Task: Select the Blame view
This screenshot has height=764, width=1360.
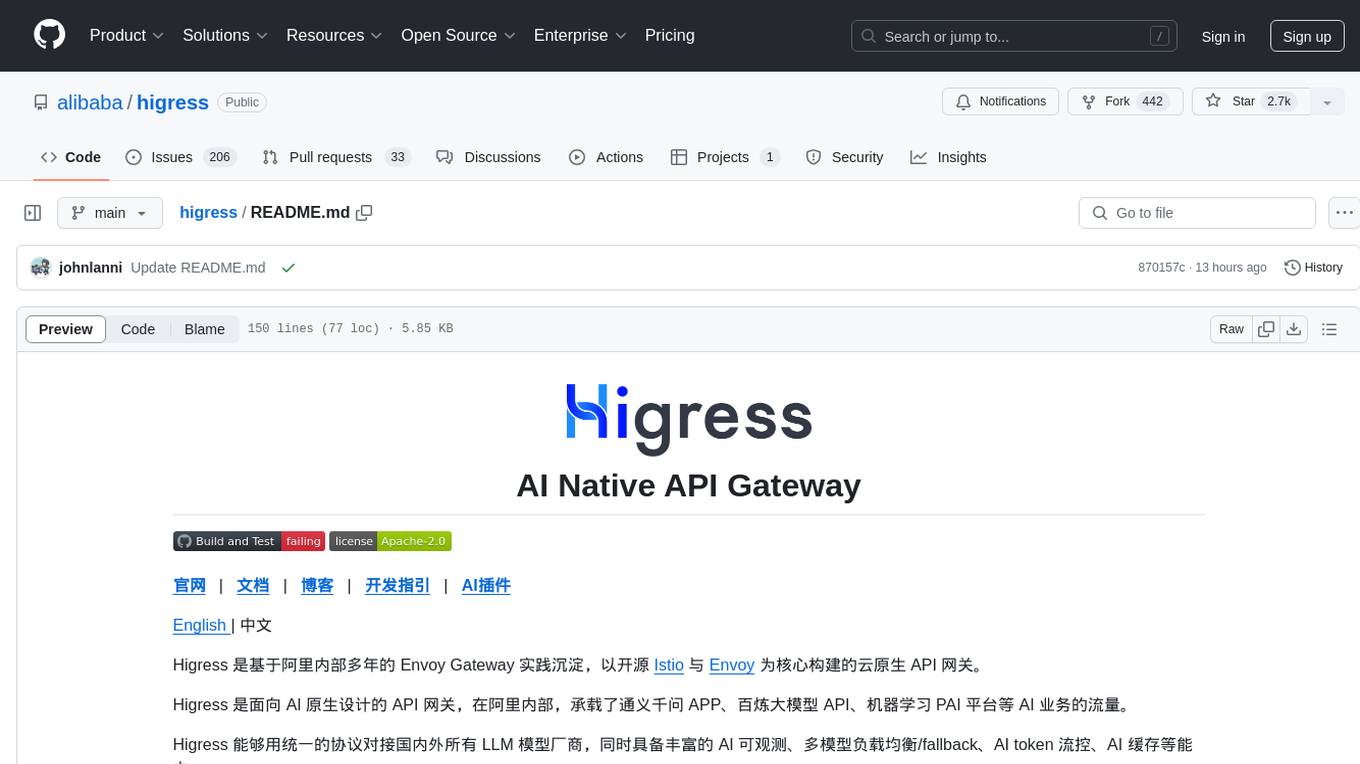Action: coord(204,329)
